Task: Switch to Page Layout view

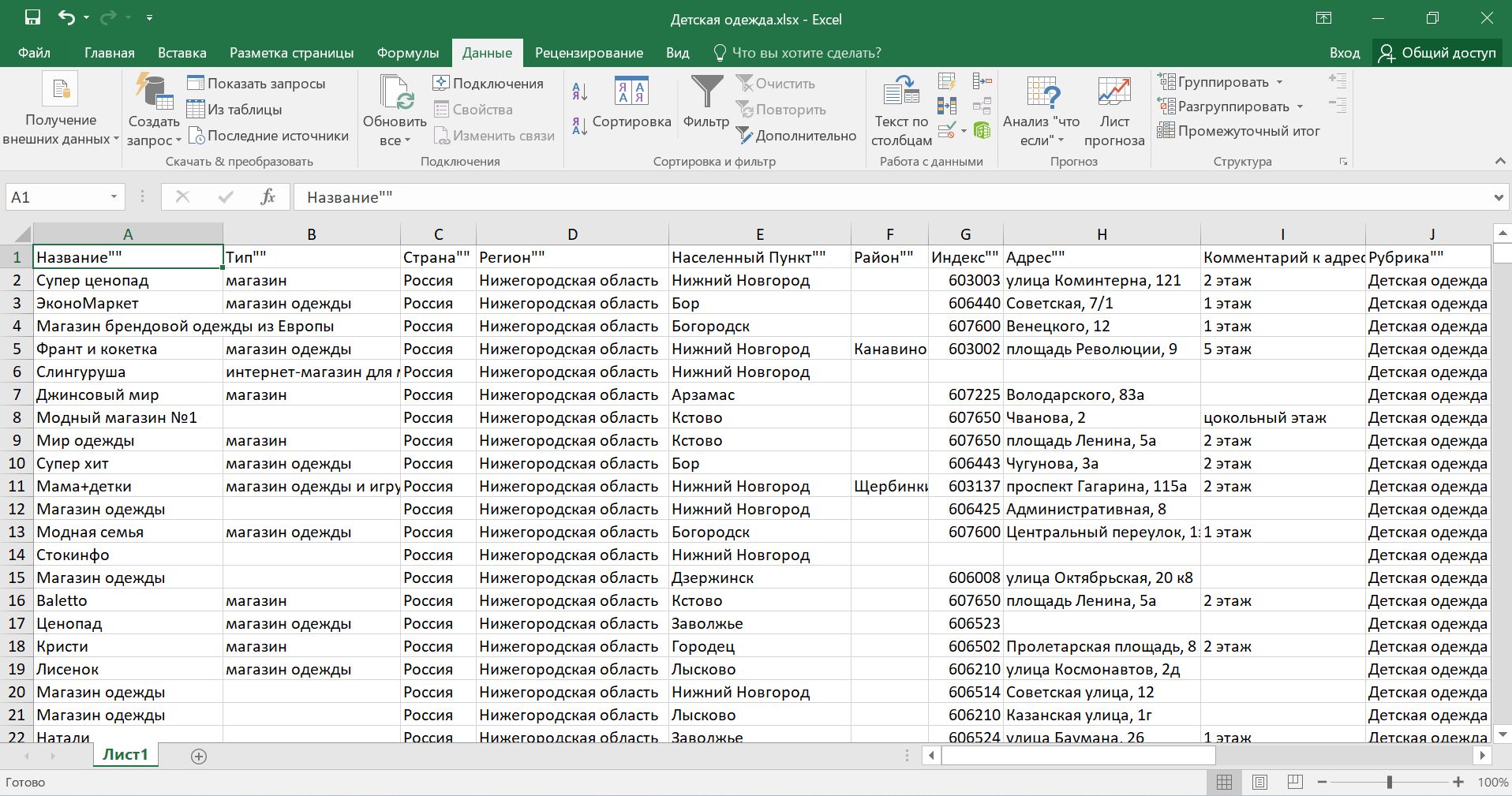Action: tap(1260, 782)
